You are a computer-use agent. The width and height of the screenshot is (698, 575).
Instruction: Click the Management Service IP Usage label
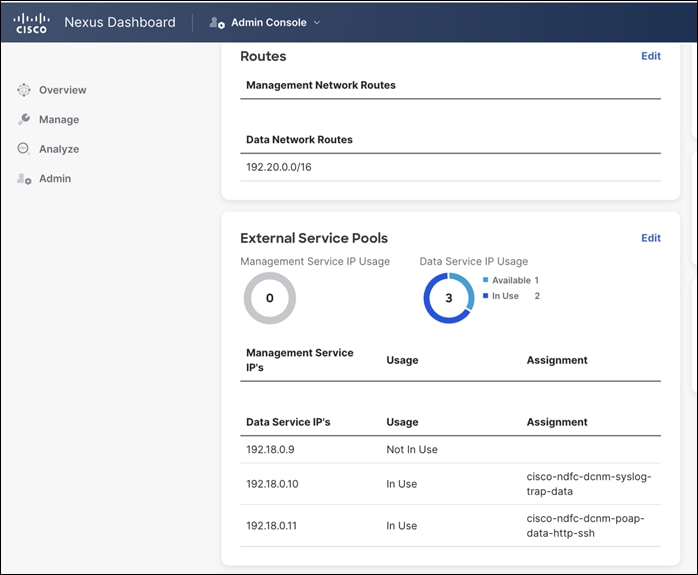pyautogui.click(x=315, y=261)
